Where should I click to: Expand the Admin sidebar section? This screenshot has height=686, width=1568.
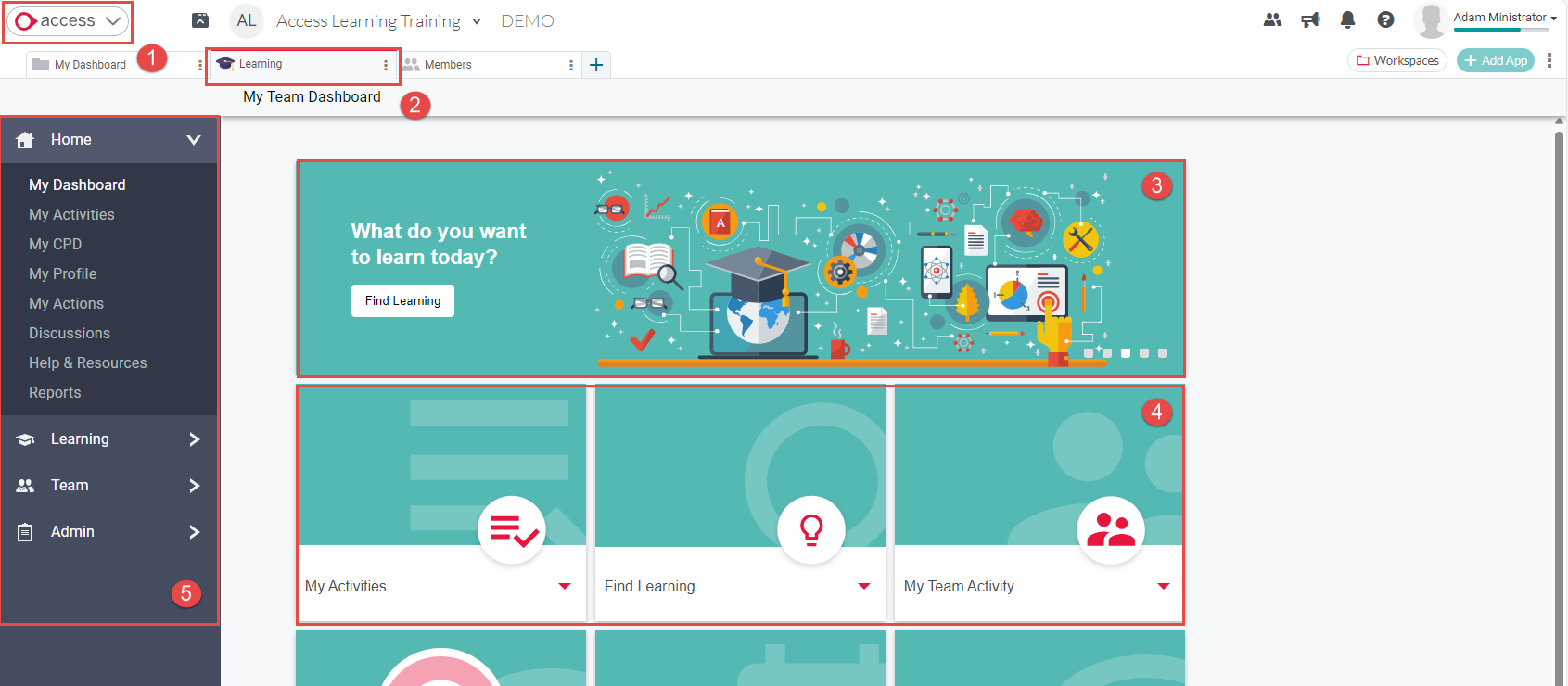click(x=194, y=532)
